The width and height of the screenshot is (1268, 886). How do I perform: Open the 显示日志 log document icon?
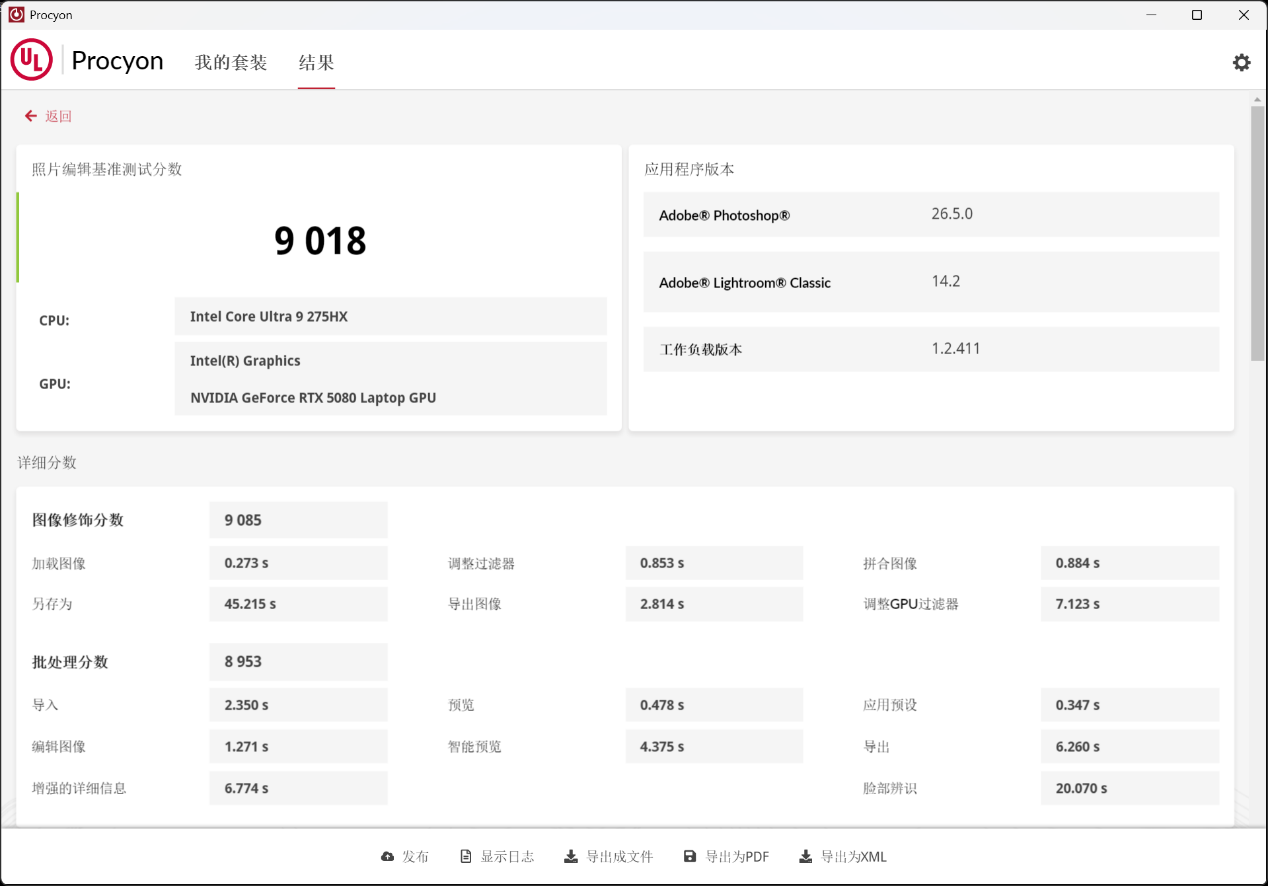464,856
